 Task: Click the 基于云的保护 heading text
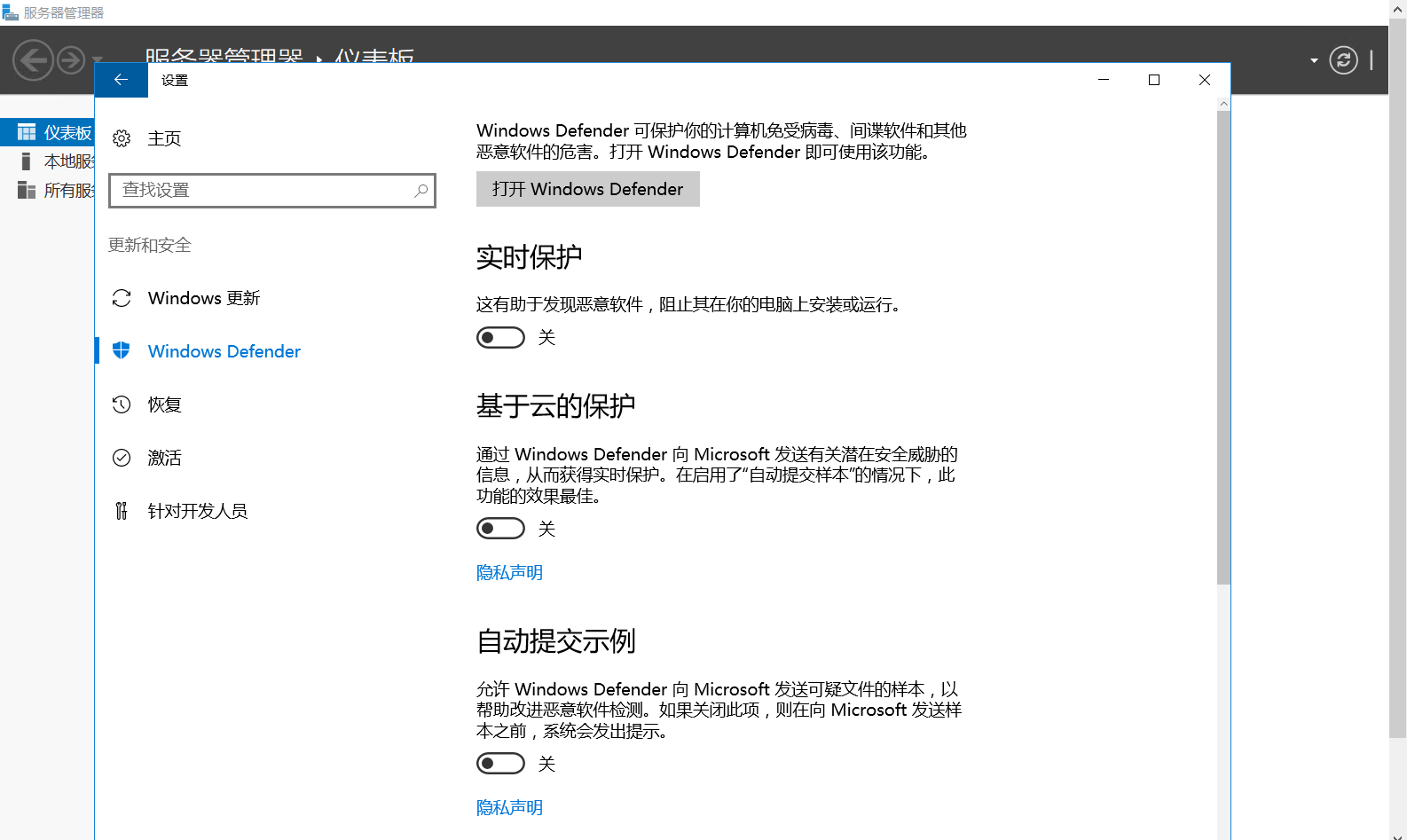(x=555, y=405)
